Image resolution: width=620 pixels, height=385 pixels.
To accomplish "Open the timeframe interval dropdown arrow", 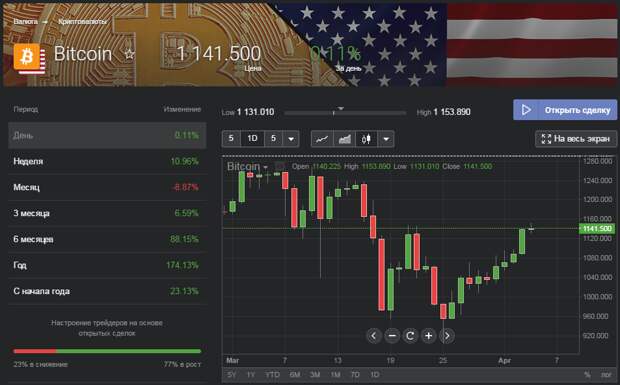I will (291, 139).
